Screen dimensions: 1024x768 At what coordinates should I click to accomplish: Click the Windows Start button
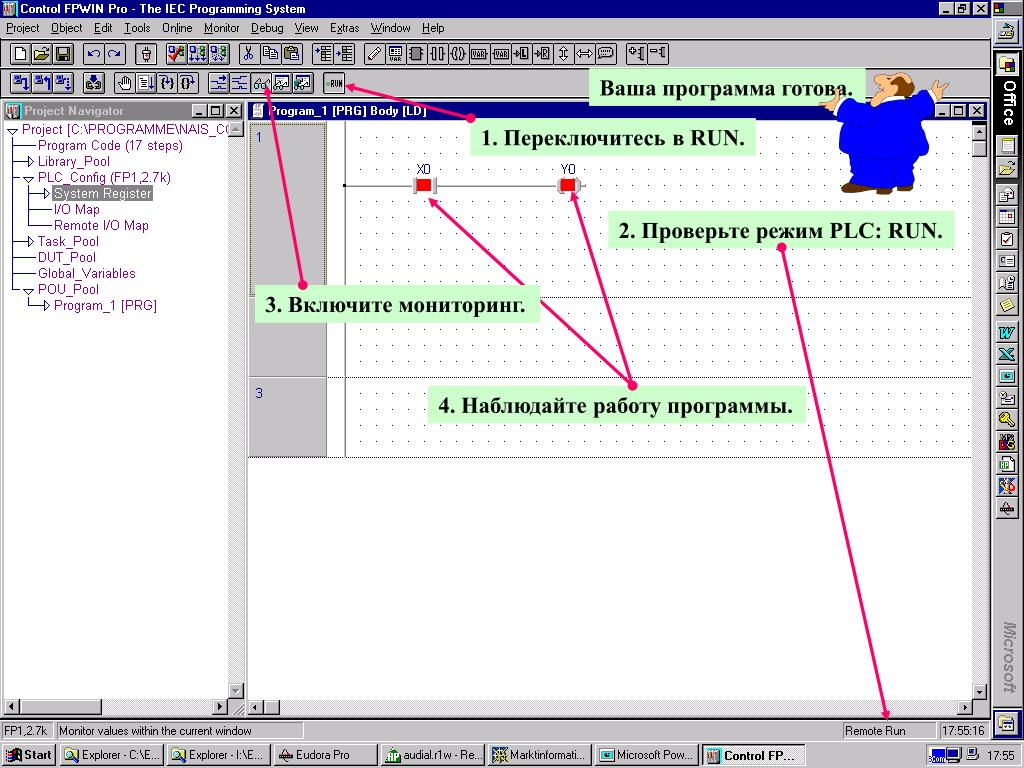point(29,755)
